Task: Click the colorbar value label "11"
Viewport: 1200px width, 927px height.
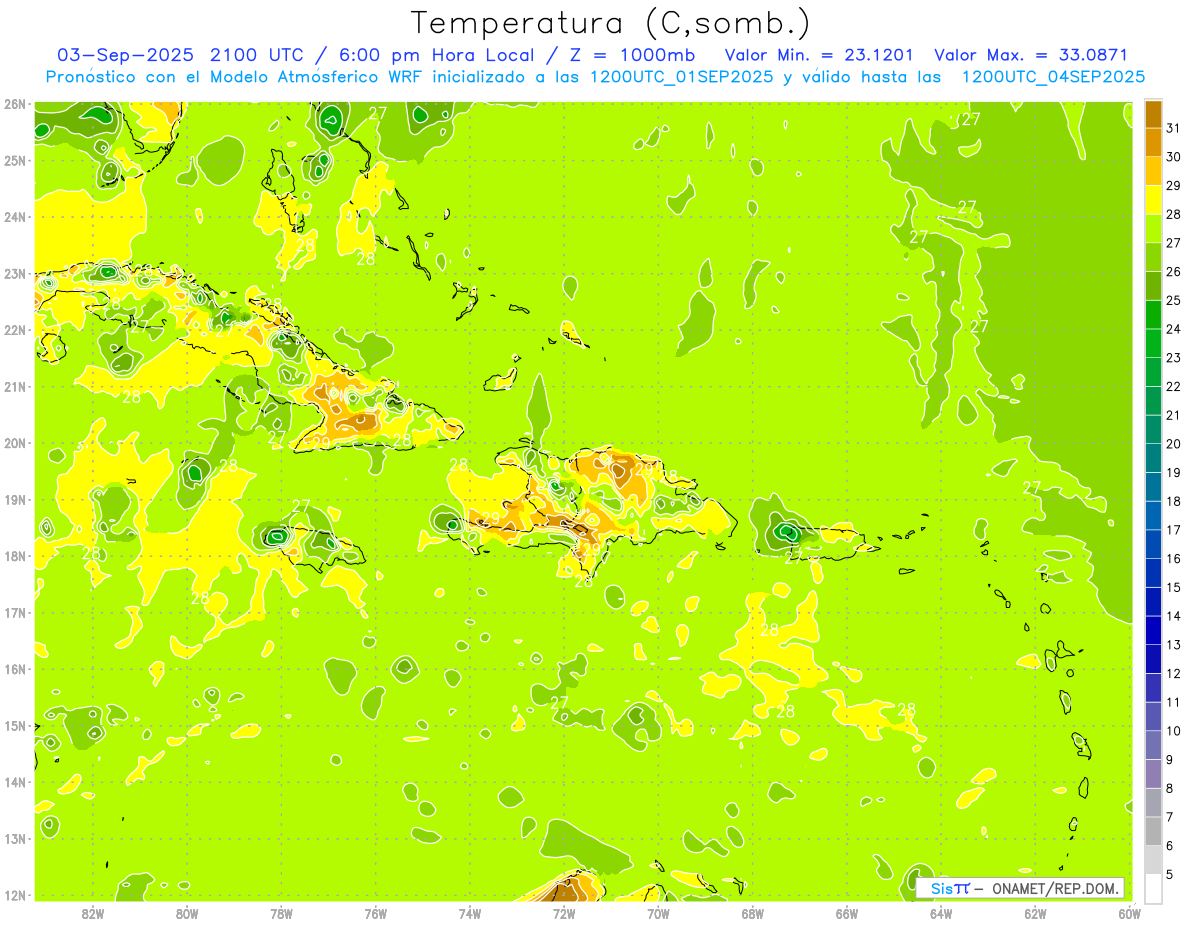Action: click(1173, 702)
